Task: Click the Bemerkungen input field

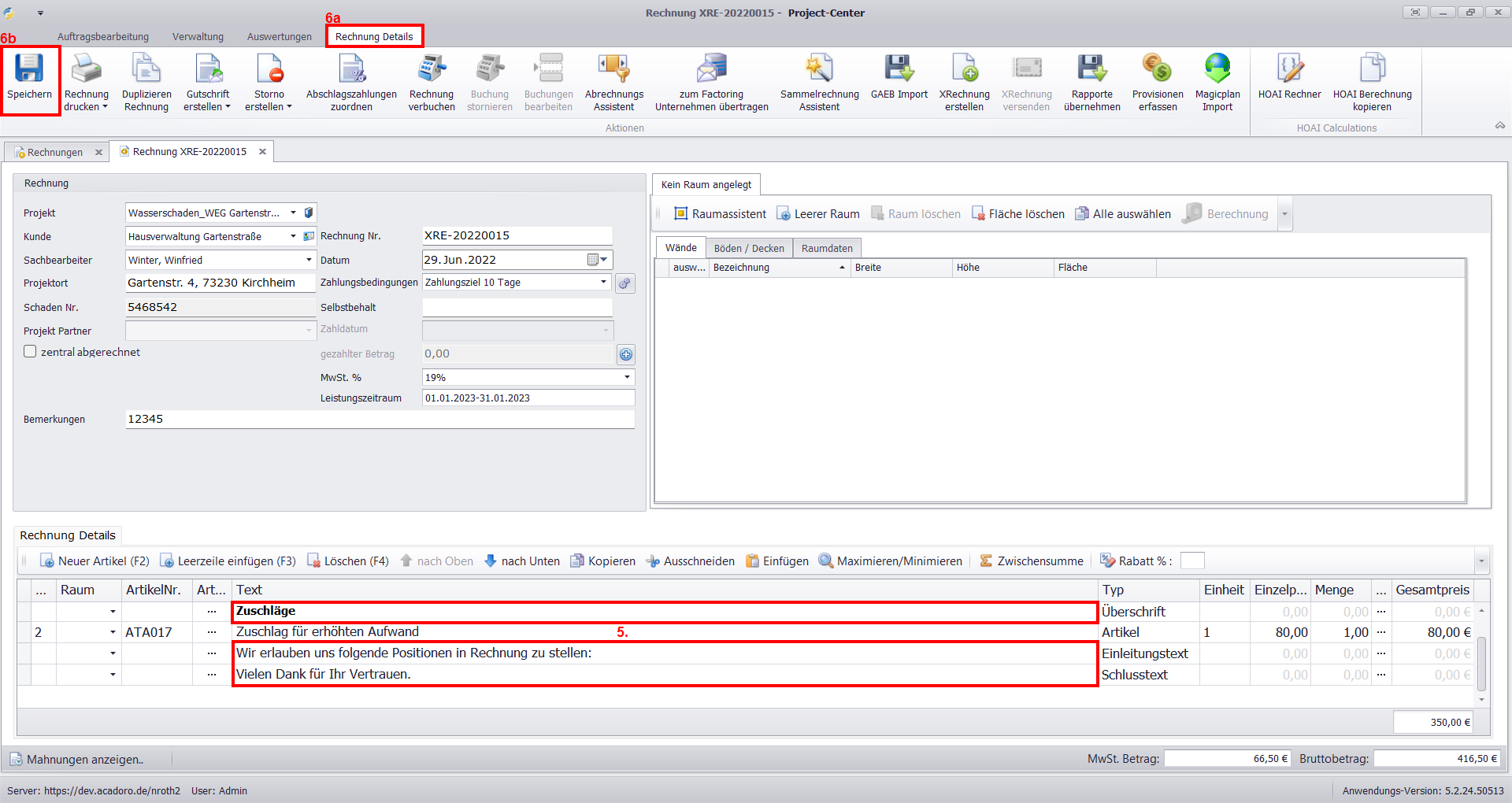Action: [x=380, y=419]
